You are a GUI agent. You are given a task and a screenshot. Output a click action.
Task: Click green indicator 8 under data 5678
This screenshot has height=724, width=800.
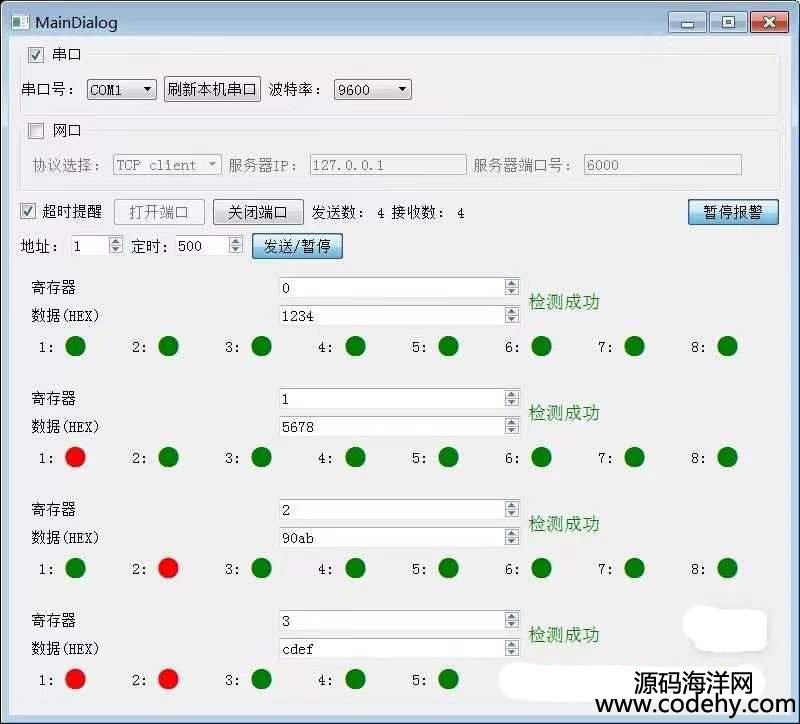(x=728, y=457)
